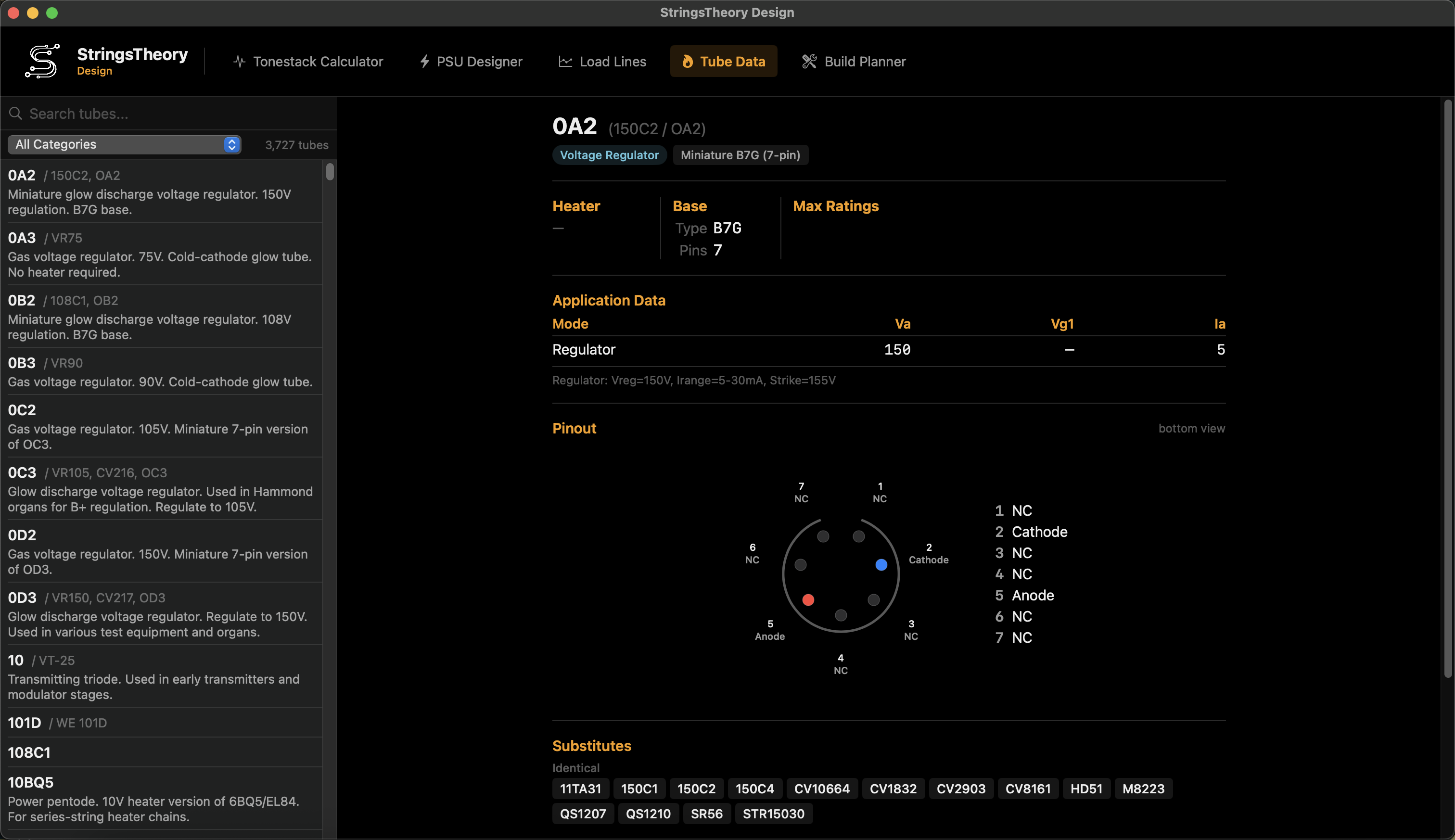Select the 150C2 substitute chip

pos(696,788)
